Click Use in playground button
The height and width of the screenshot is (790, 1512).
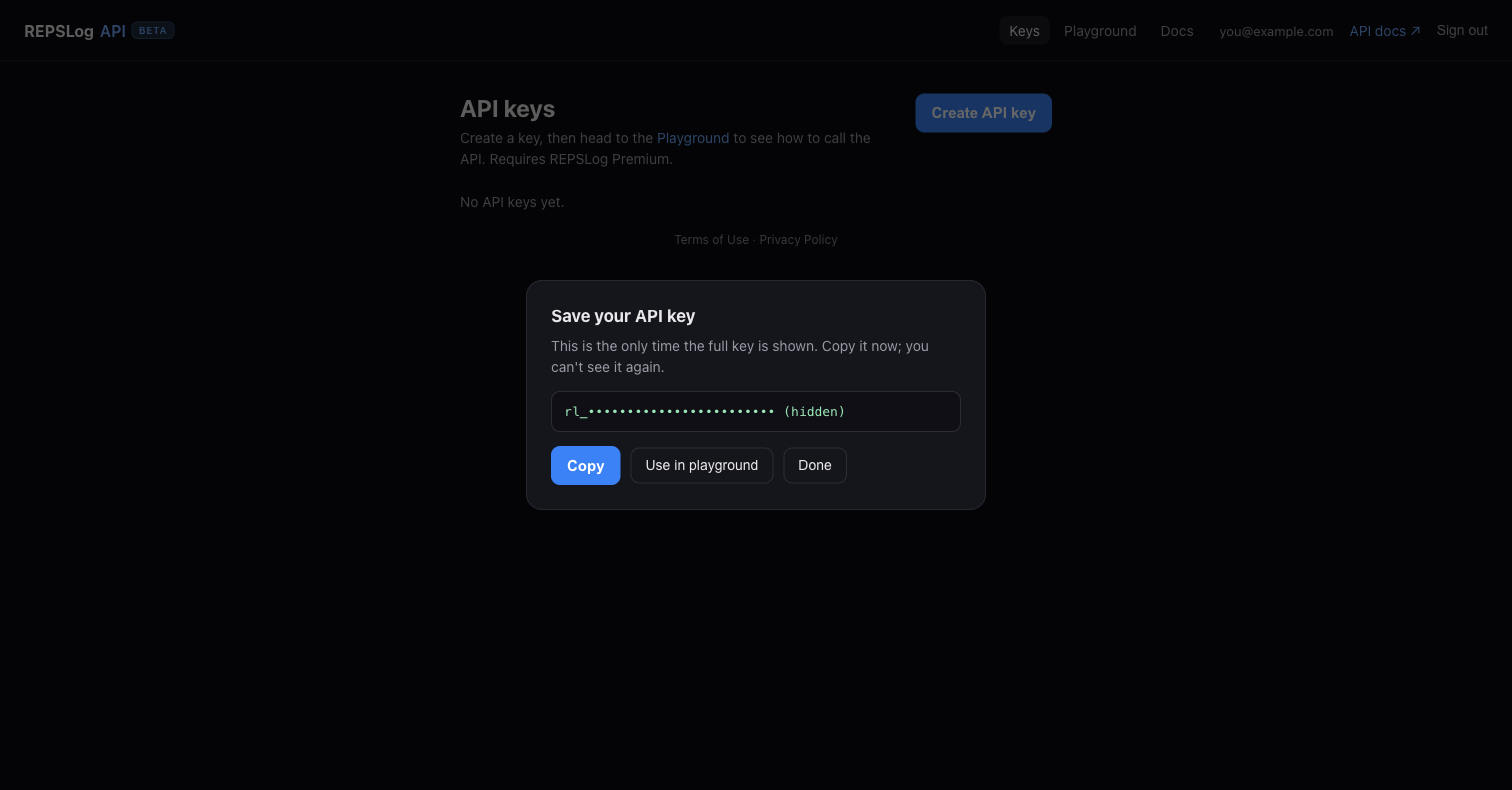tap(701, 465)
